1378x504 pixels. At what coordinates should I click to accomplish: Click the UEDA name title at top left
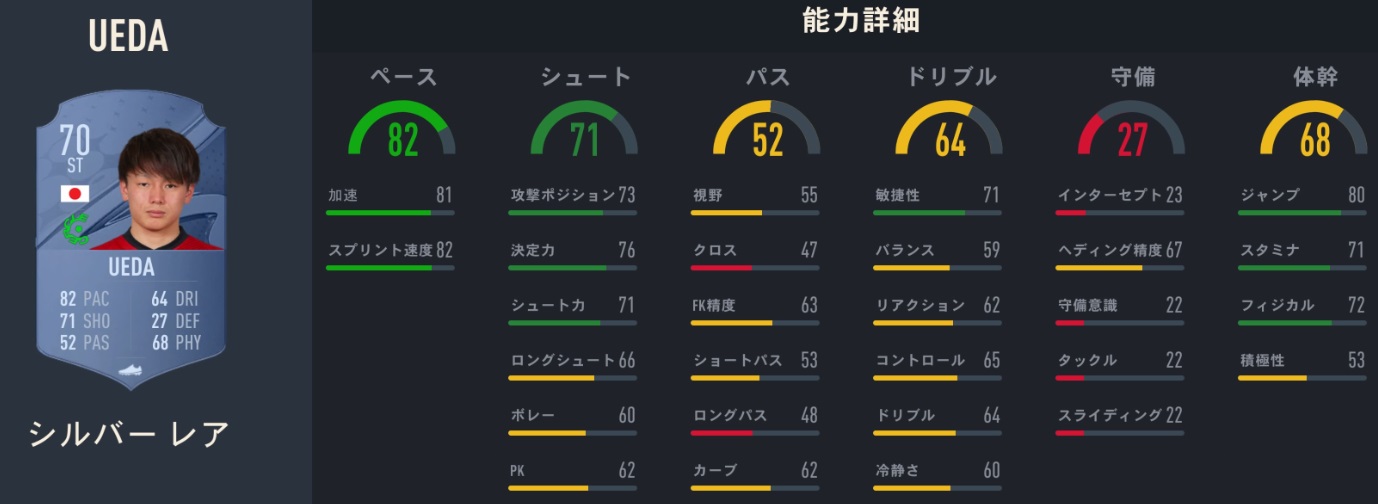click(128, 36)
